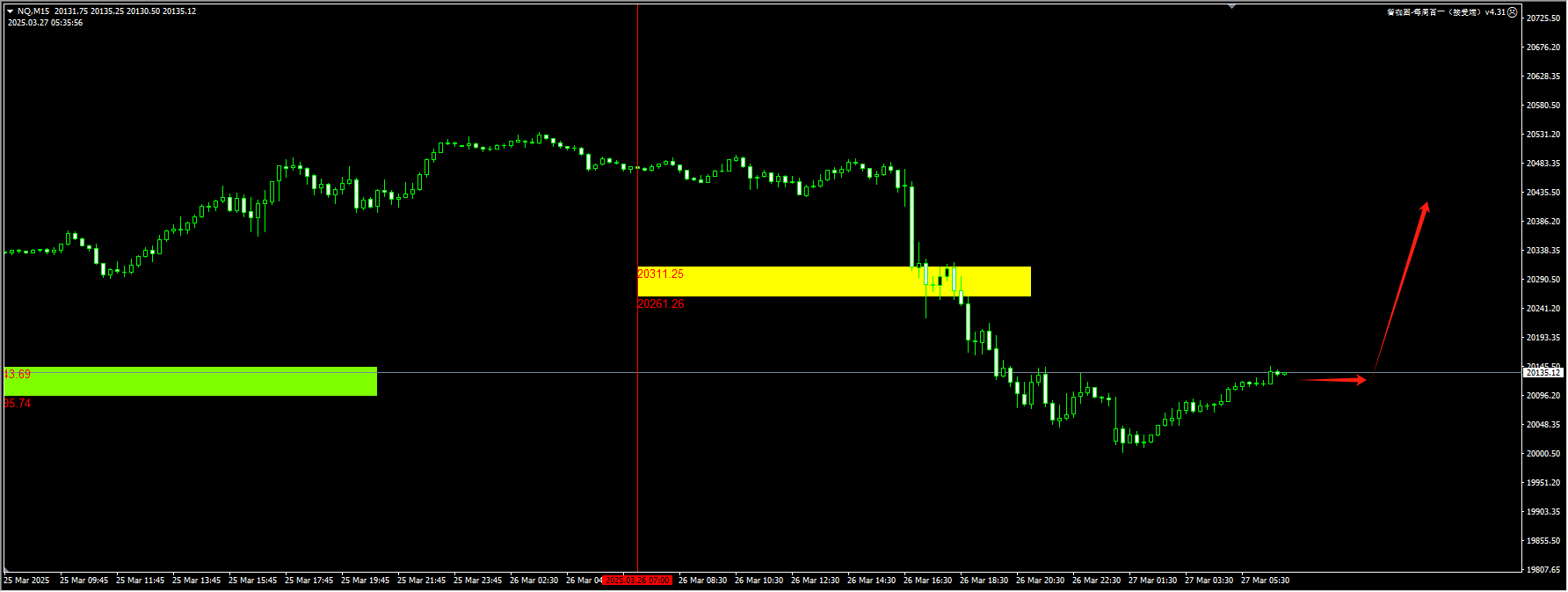Click the sad-face expert advisor icon
Image resolution: width=1568 pixels, height=592 pixels.
(x=1513, y=12)
